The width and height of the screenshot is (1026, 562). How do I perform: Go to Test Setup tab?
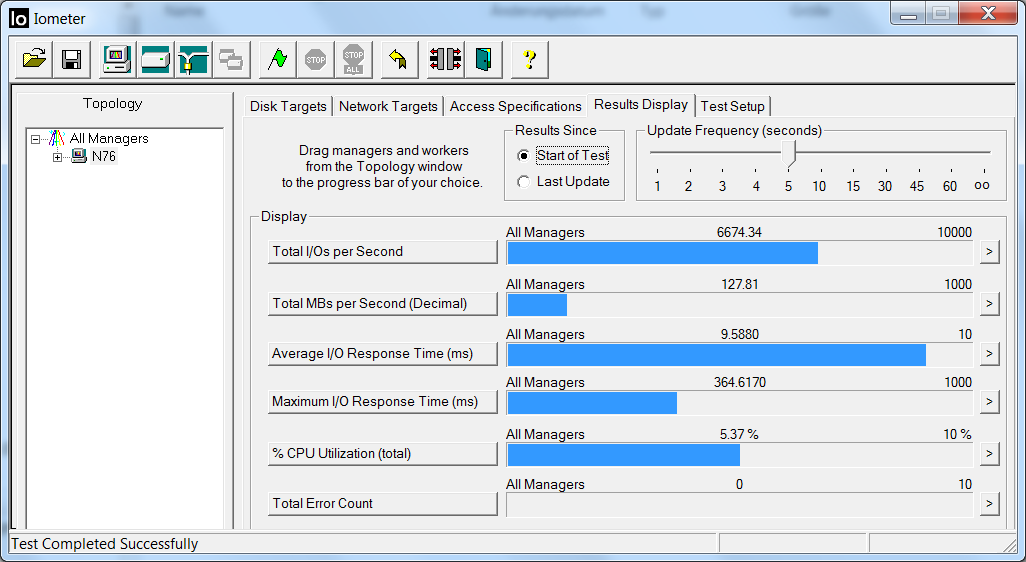point(733,106)
